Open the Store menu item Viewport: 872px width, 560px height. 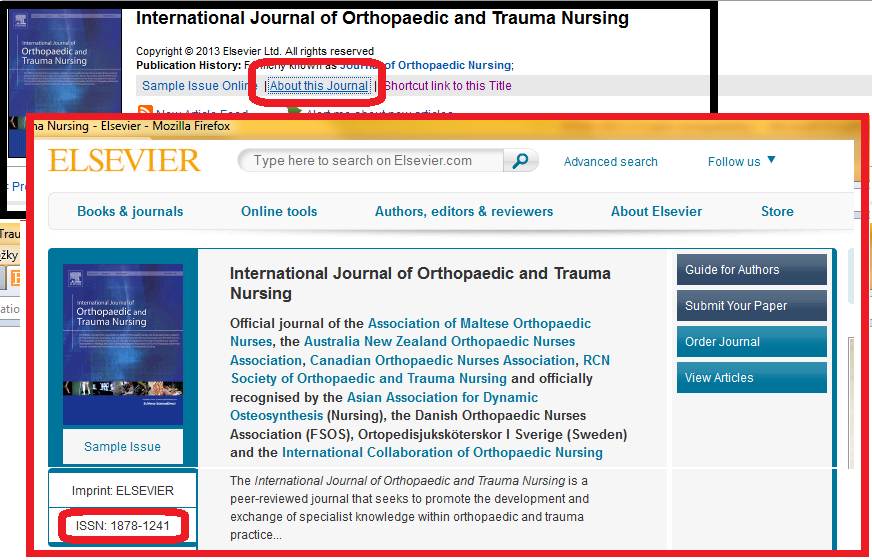tap(777, 211)
